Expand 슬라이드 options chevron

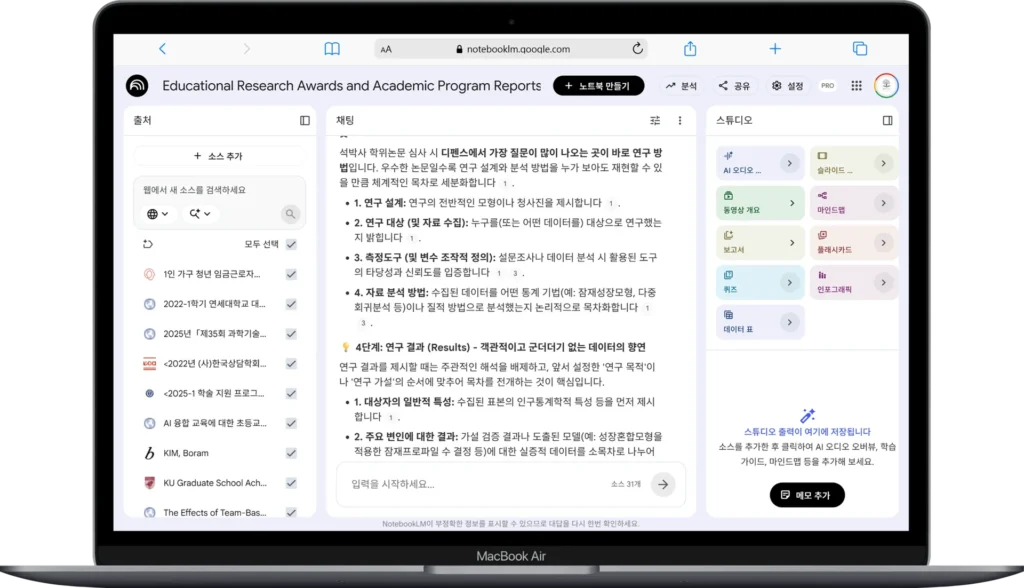[883, 163]
